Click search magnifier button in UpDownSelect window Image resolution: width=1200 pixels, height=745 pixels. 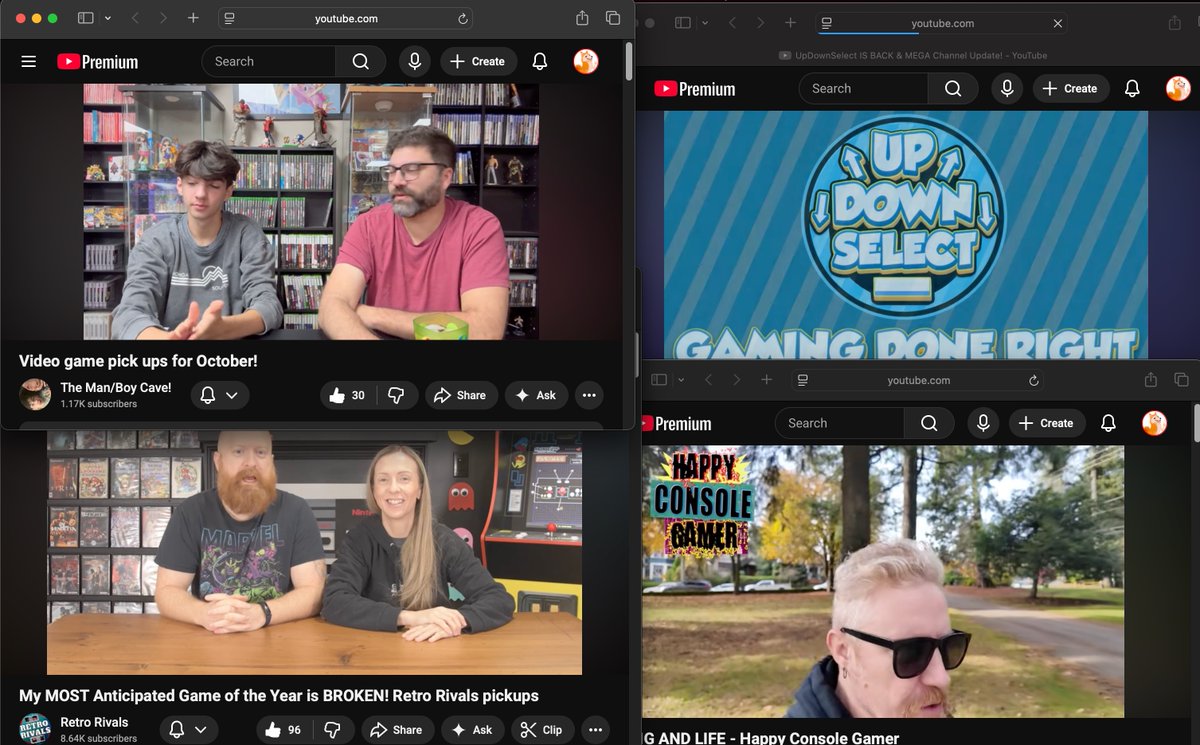click(x=954, y=89)
